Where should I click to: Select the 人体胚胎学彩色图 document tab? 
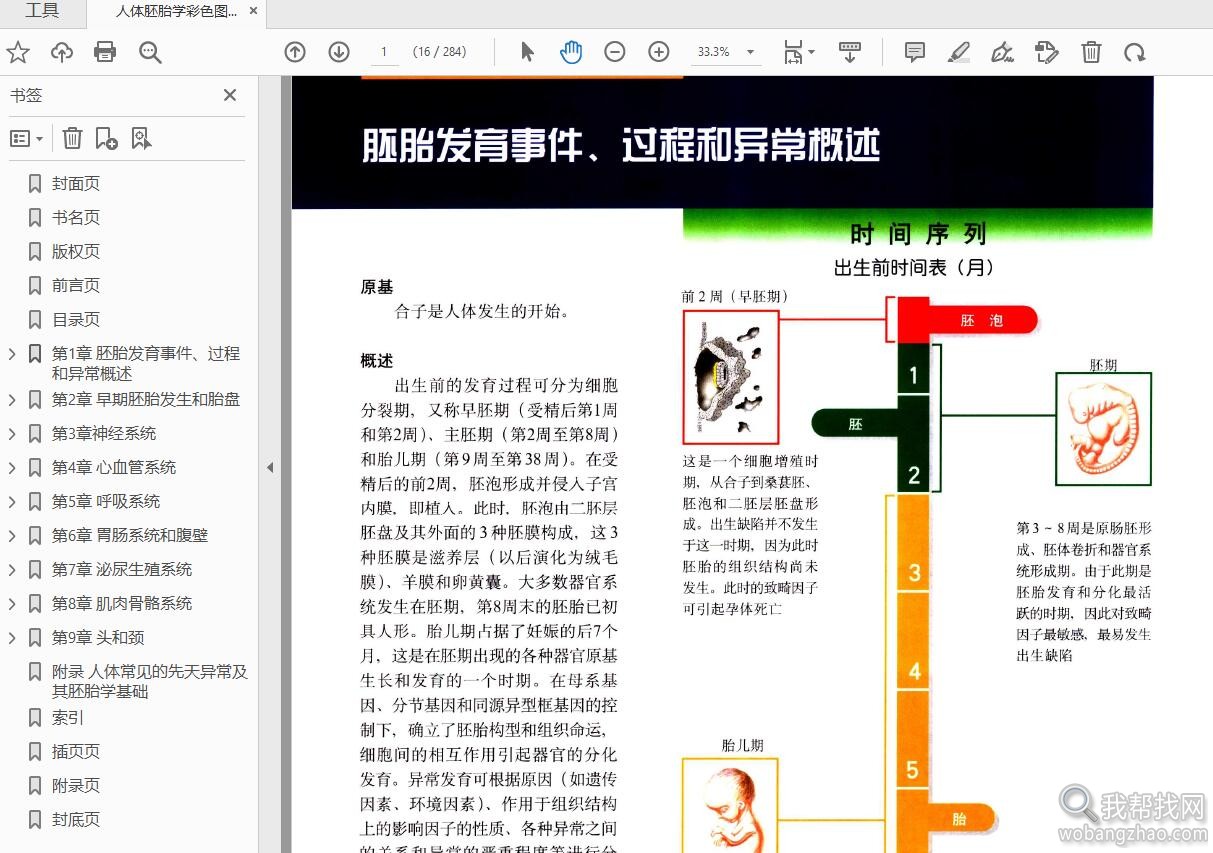pos(176,12)
